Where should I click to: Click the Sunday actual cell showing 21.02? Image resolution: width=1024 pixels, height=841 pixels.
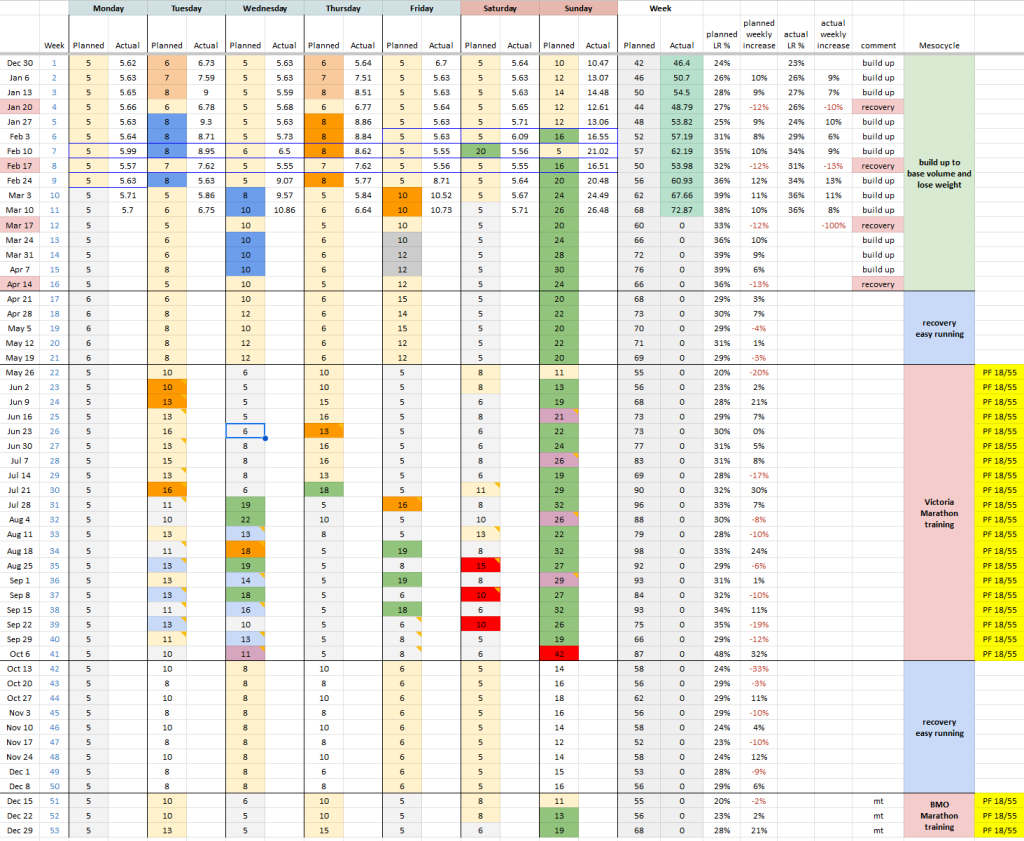[598, 149]
